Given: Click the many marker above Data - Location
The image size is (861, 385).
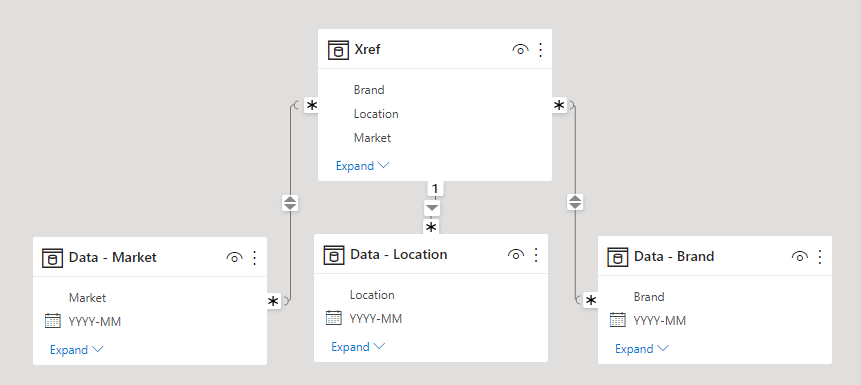Looking at the screenshot, I should point(432,227).
